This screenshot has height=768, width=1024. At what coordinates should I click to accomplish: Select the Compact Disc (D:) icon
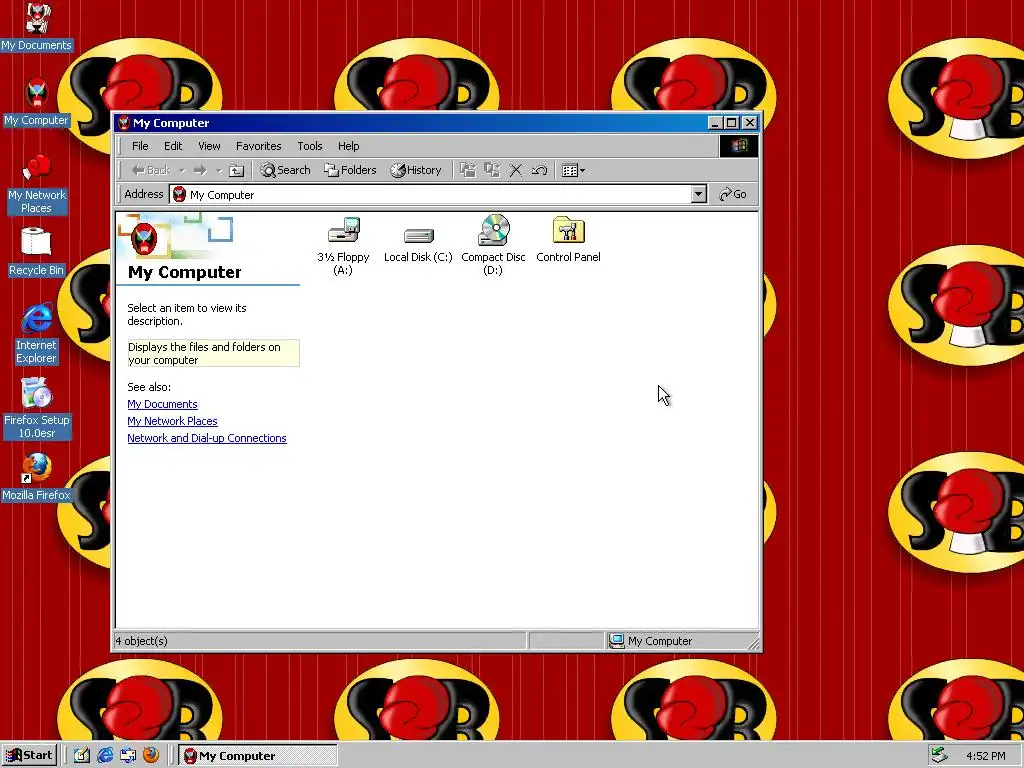(493, 230)
